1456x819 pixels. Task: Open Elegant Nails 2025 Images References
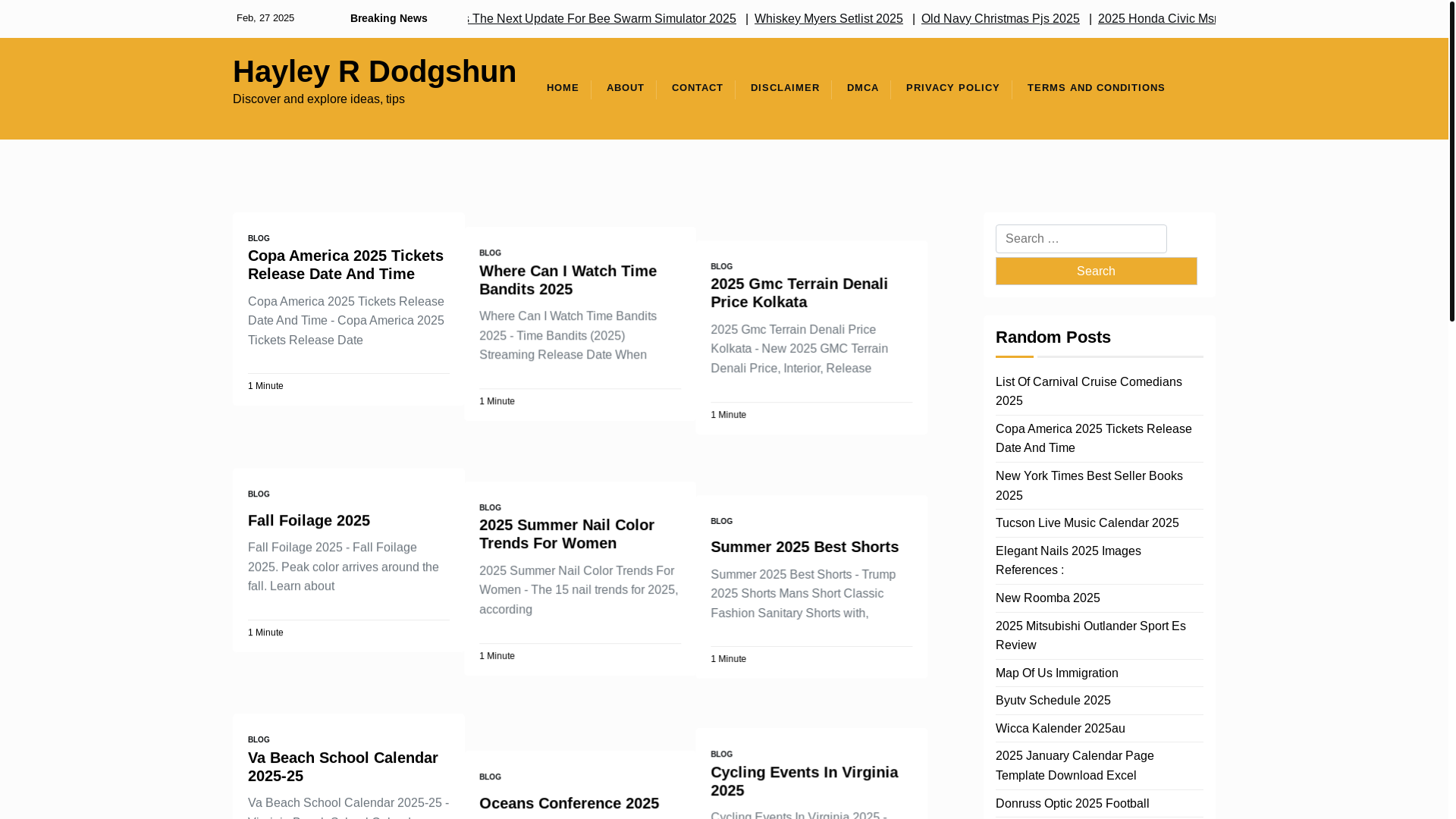(1068, 560)
